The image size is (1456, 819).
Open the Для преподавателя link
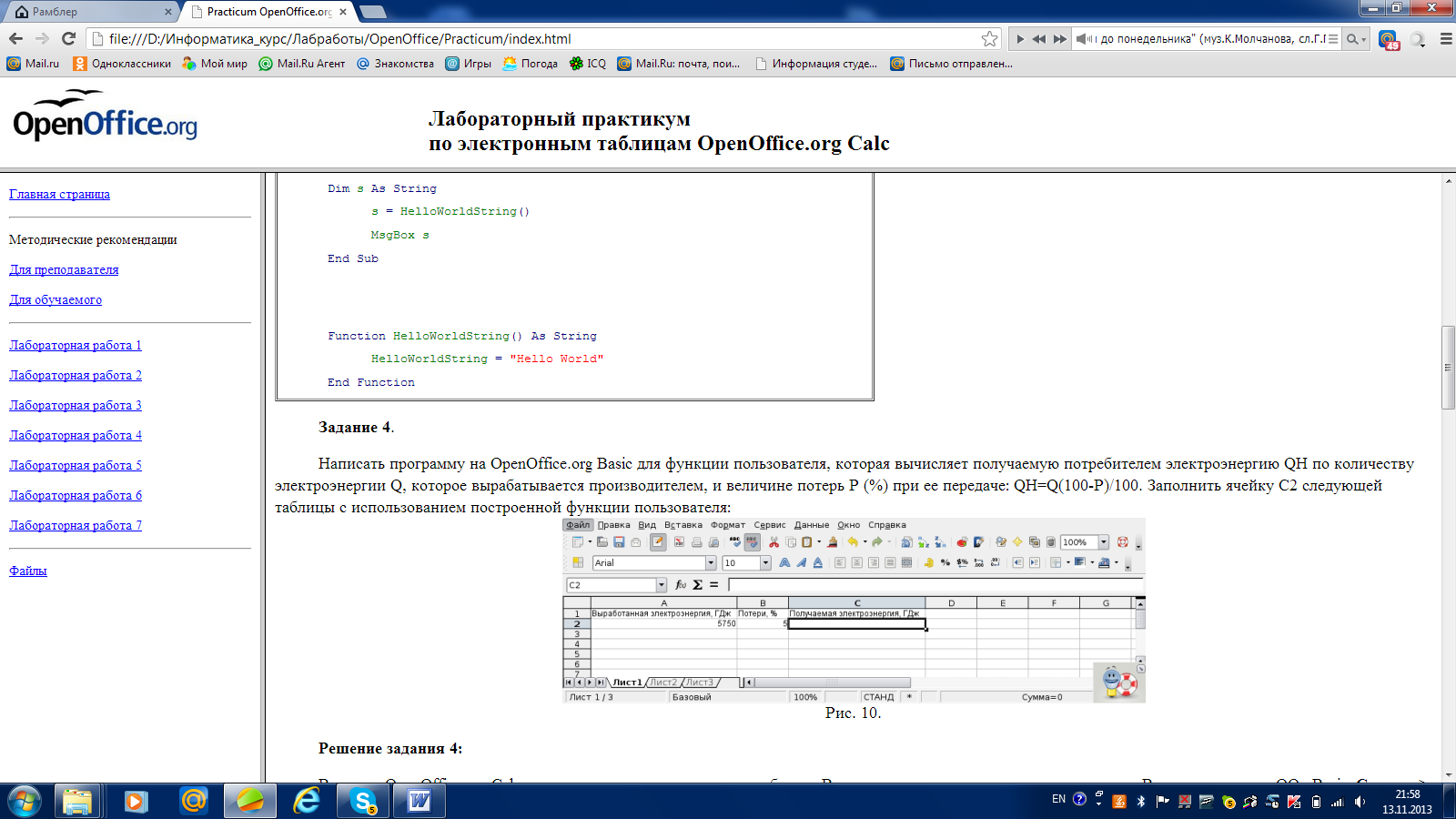pos(64,269)
